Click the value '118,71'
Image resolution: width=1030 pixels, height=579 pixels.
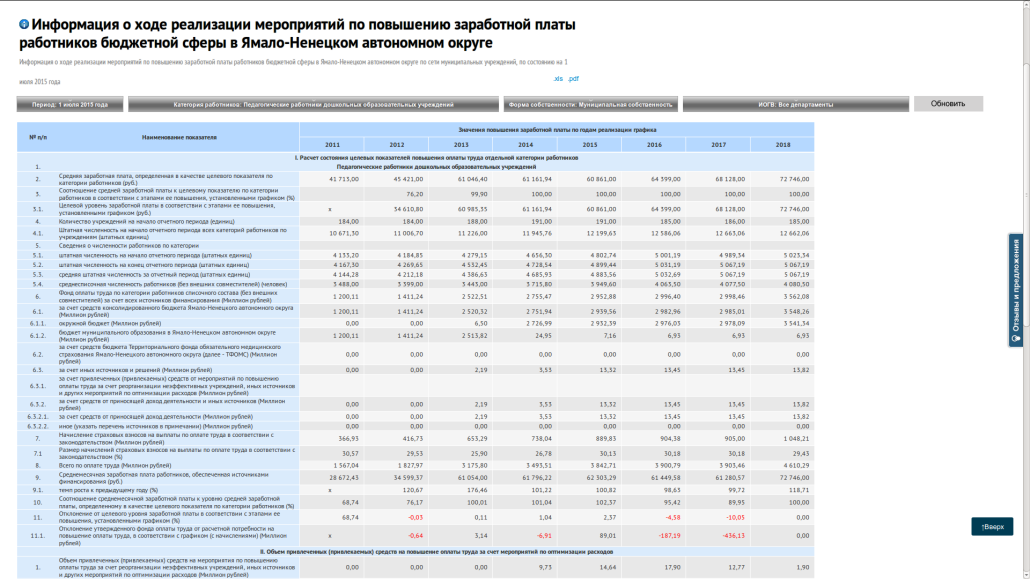point(799,490)
